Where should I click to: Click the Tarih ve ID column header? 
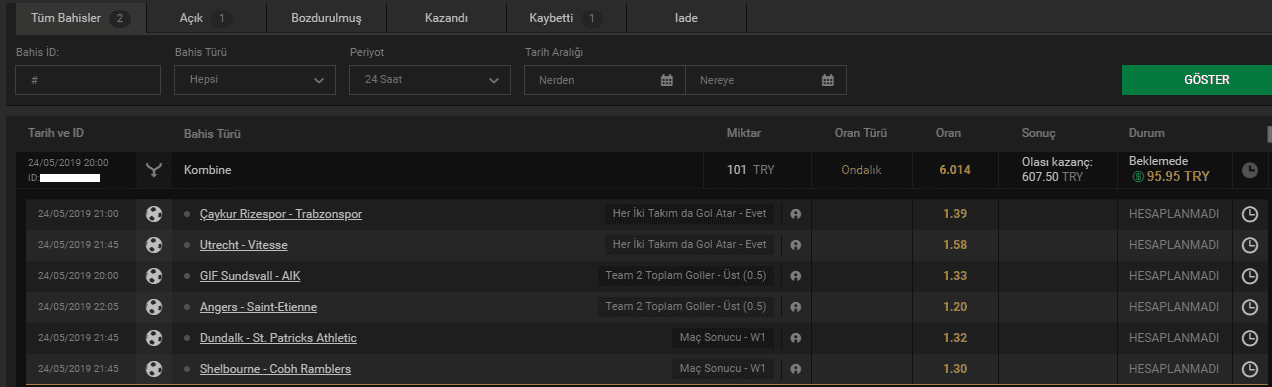pyautogui.click(x=56, y=133)
